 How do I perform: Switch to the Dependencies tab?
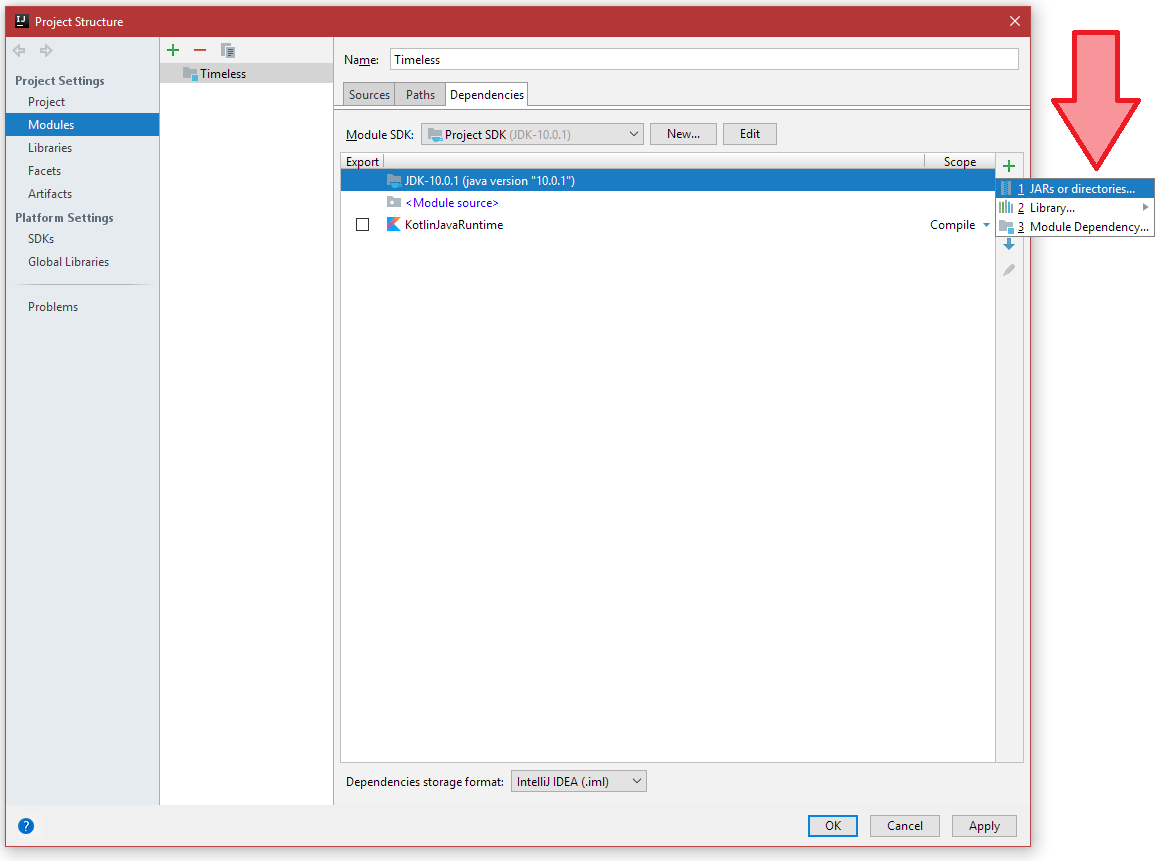click(x=487, y=95)
